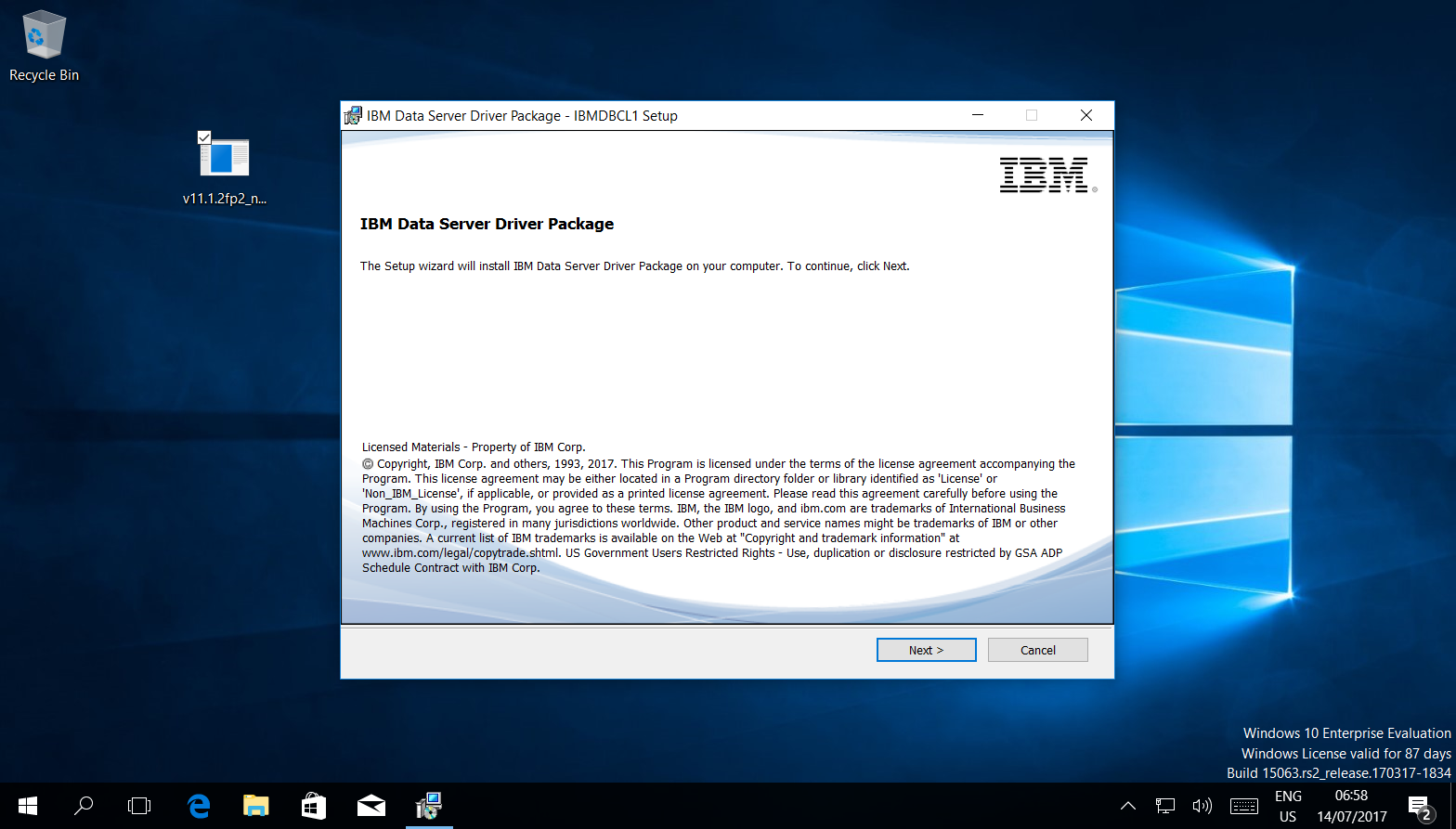Click the 'IBM Data Server Driver Package' heading
Image resolution: width=1456 pixels, height=829 pixels.
coord(487,224)
